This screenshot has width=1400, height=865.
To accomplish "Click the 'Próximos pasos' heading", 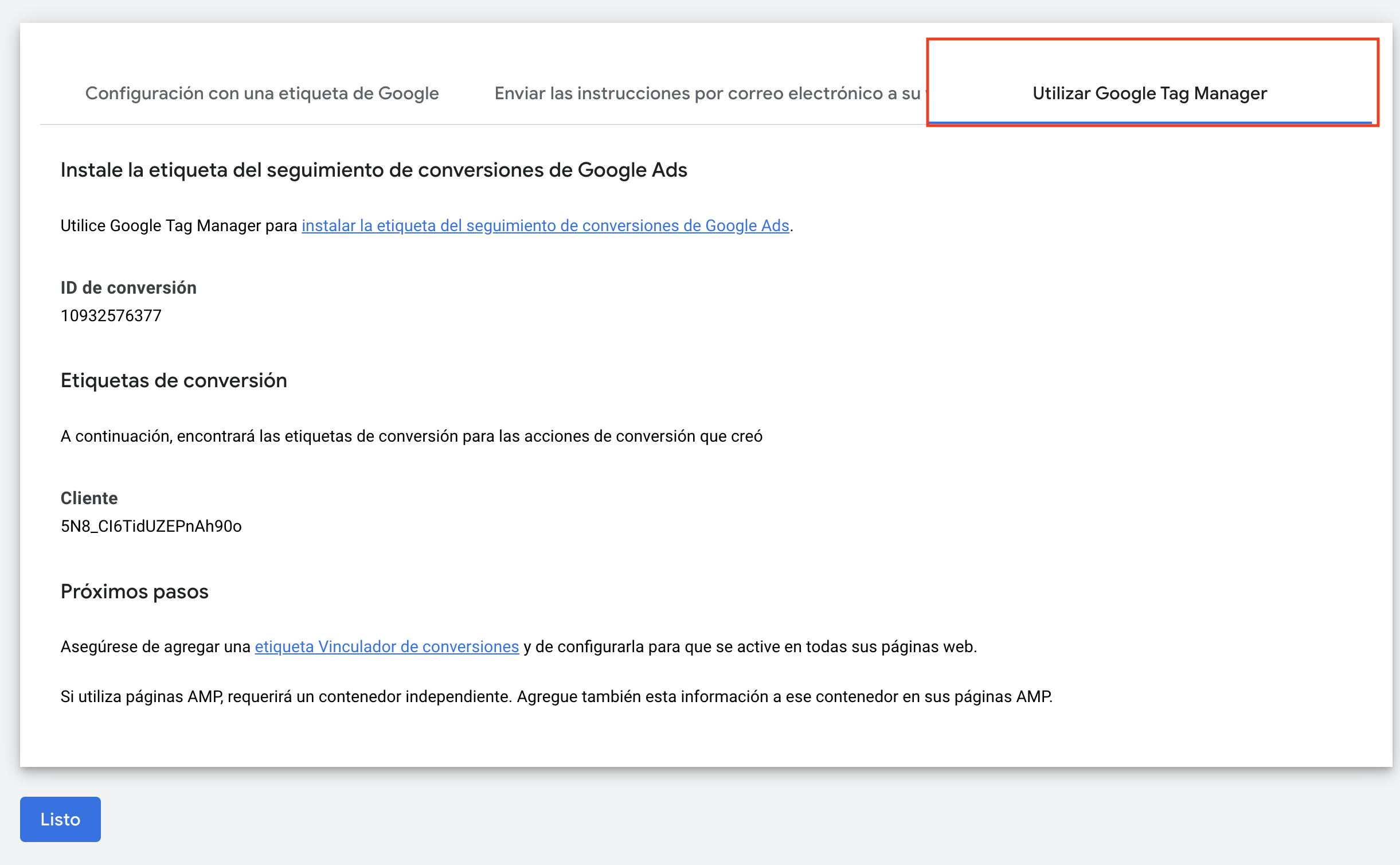I will pyautogui.click(x=135, y=591).
